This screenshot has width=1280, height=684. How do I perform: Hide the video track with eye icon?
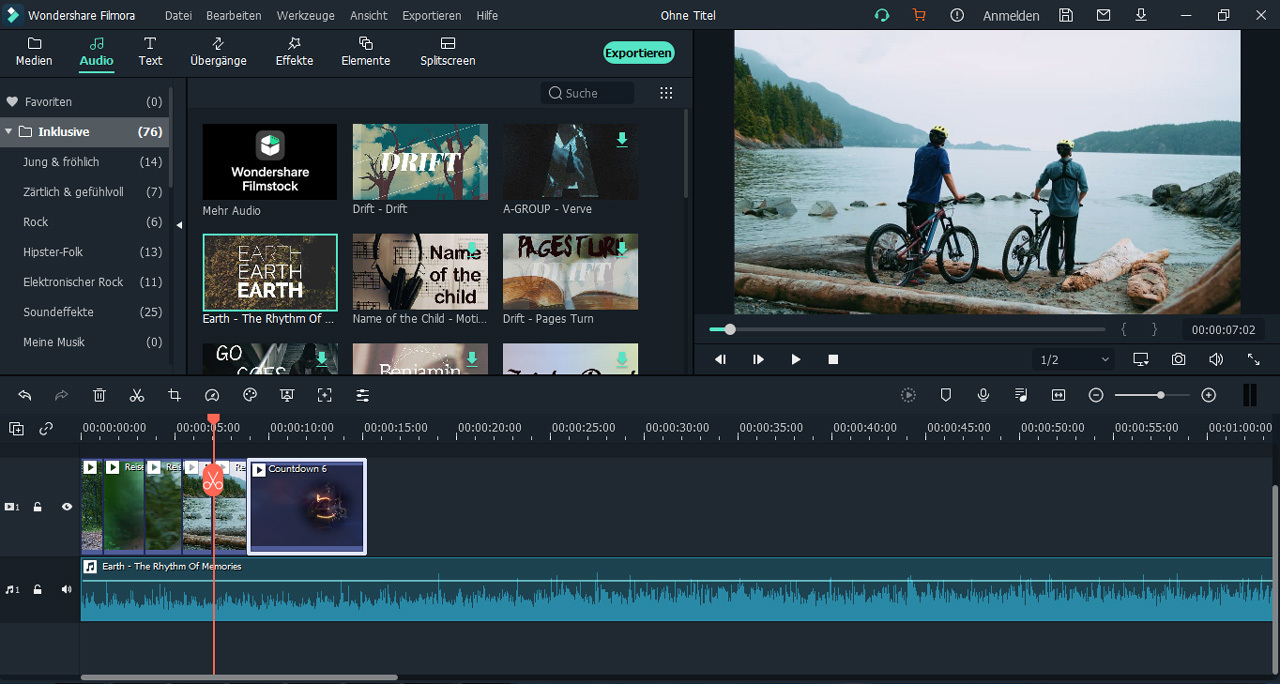67,507
